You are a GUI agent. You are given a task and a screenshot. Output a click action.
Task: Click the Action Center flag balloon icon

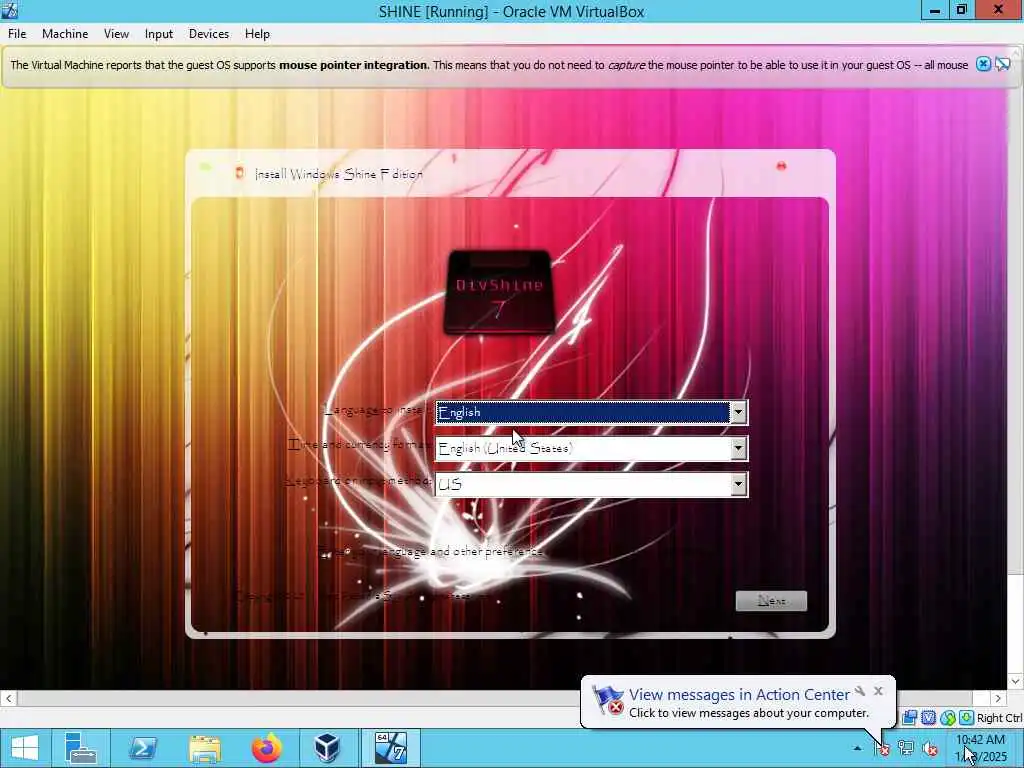pos(607,700)
